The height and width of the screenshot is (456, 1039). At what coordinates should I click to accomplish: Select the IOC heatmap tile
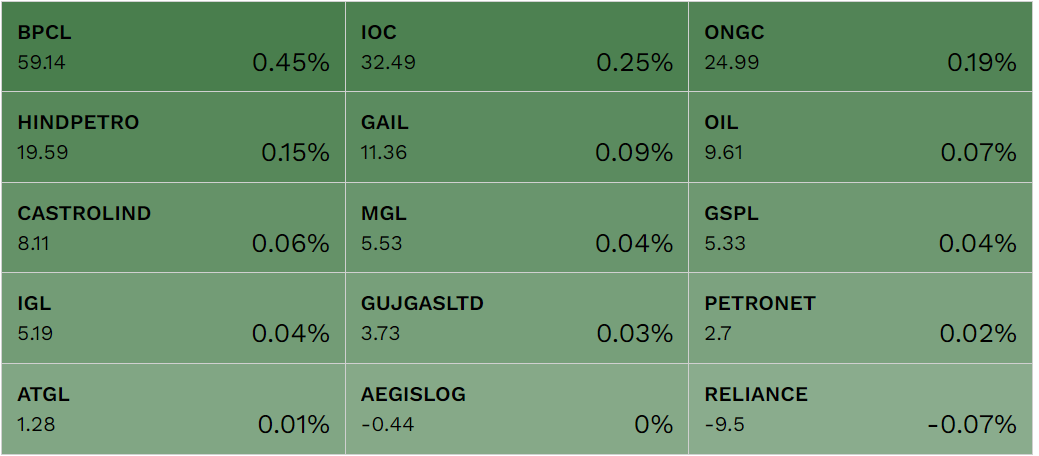516,47
